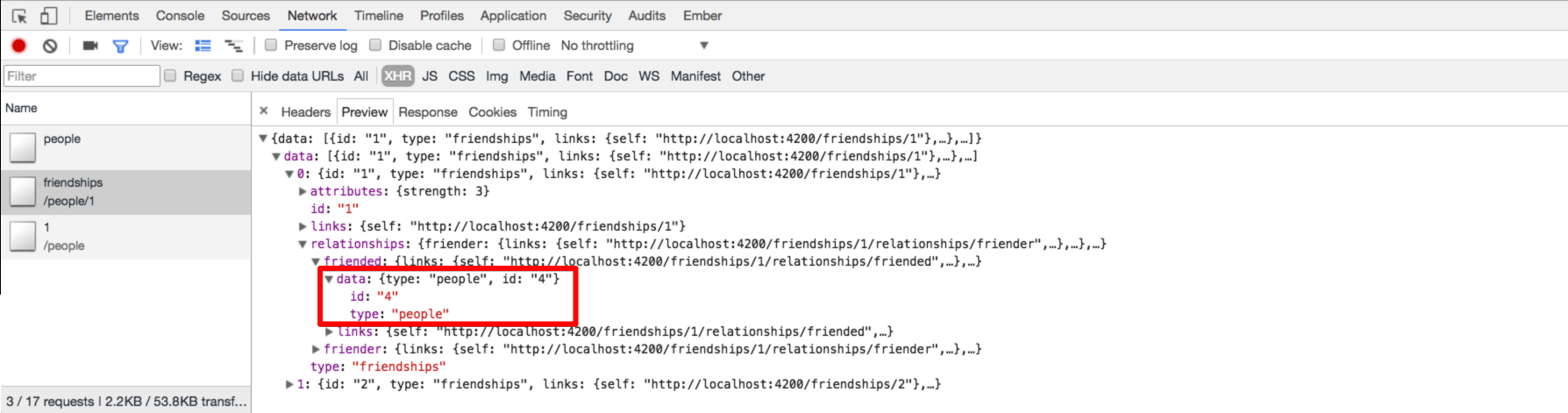Switch to the Response tab
Viewport: 1568px width, 413px height.
coord(427,112)
